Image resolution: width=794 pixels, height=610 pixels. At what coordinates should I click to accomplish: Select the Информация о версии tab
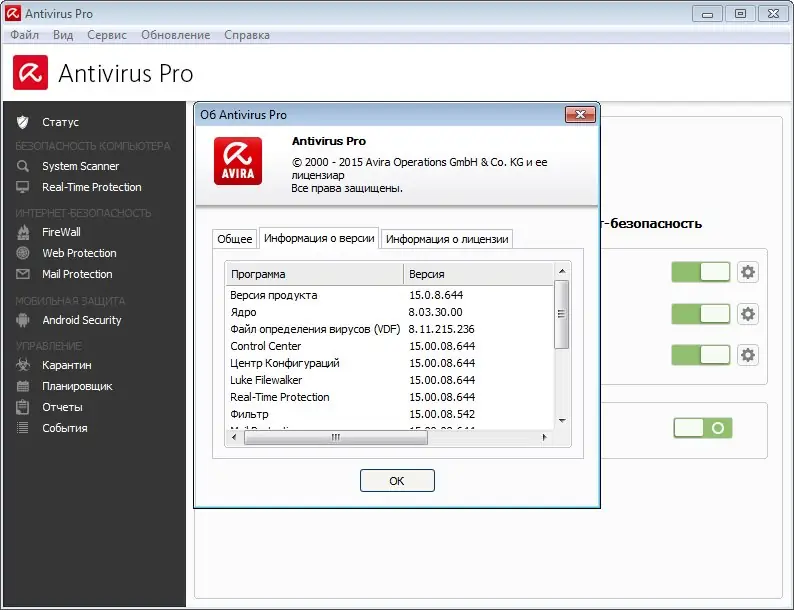click(x=319, y=238)
